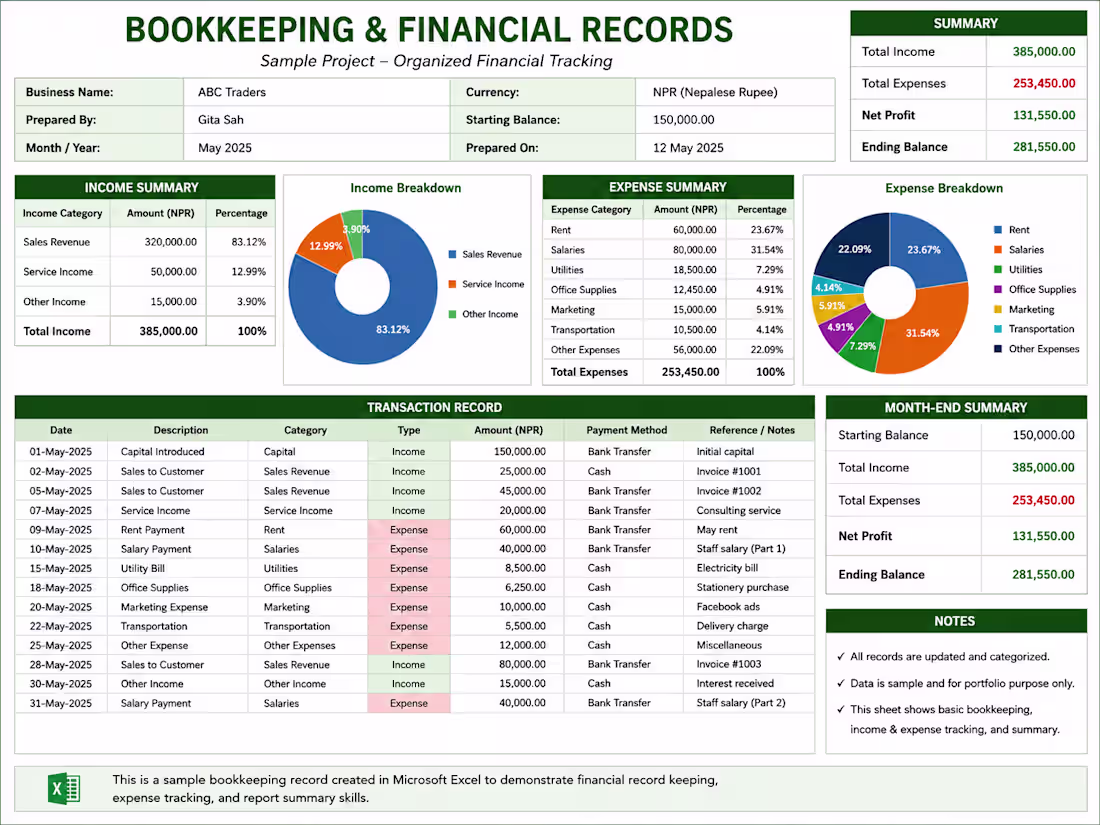The height and width of the screenshot is (825, 1100).
Task: Click the 7.29% slice in the expense chart
Action: (861, 345)
